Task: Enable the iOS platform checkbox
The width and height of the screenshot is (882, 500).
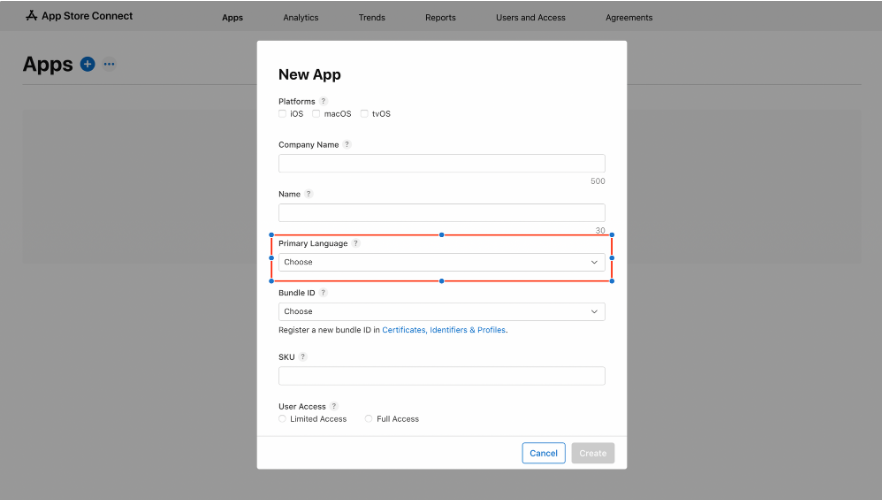Action: 283,114
